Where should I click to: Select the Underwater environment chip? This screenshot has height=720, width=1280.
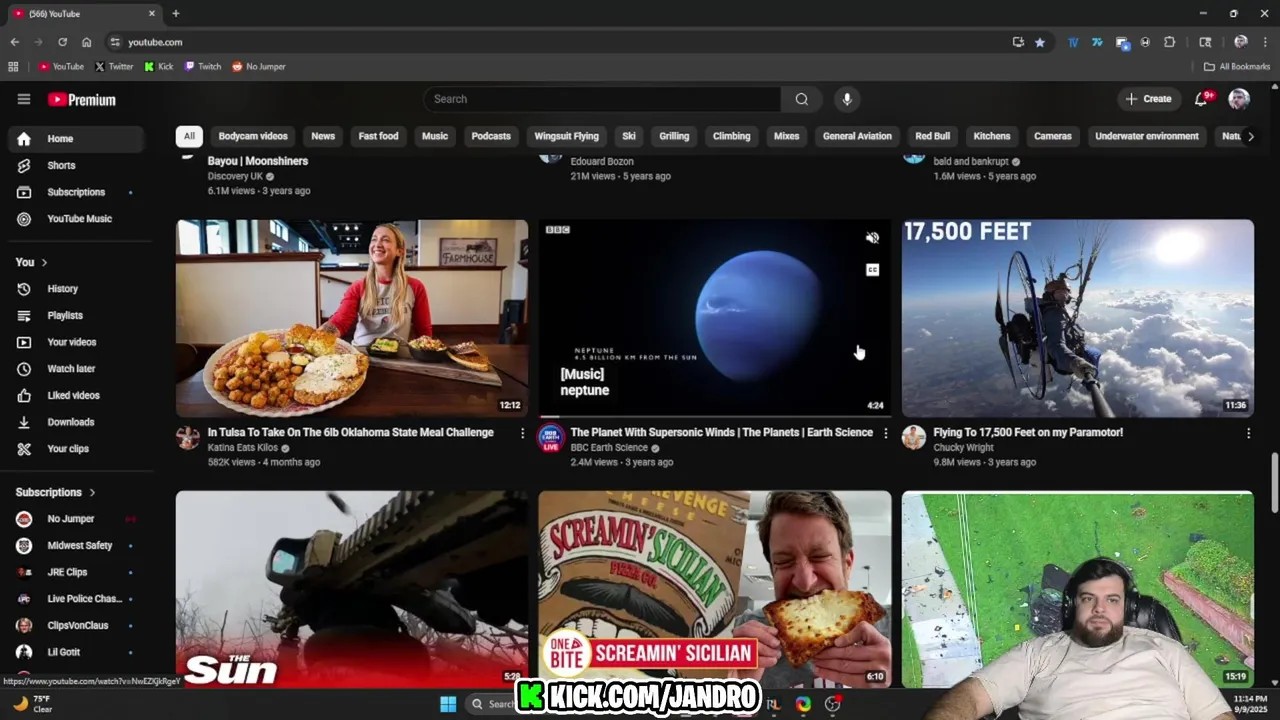click(x=1147, y=136)
